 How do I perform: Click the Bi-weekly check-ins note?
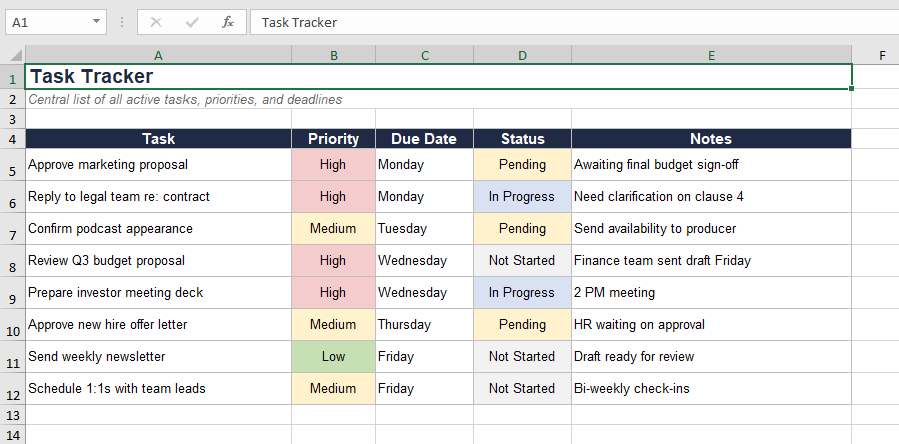click(712, 388)
